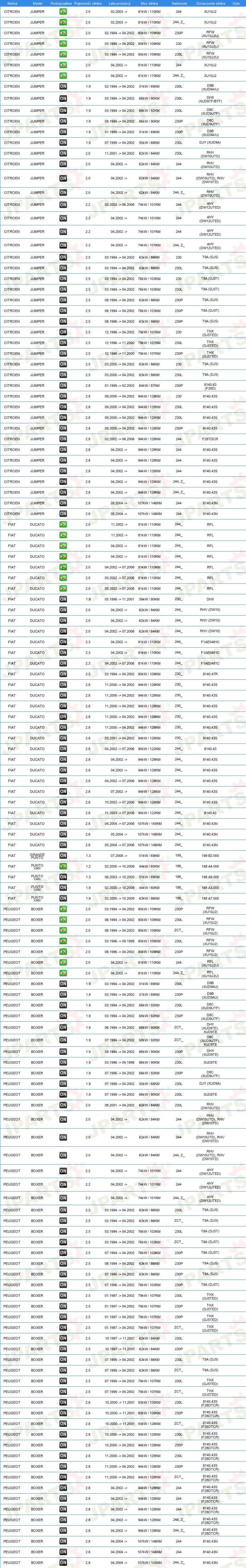Click the Oznaczenie silnika column header

(x=210, y=3)
